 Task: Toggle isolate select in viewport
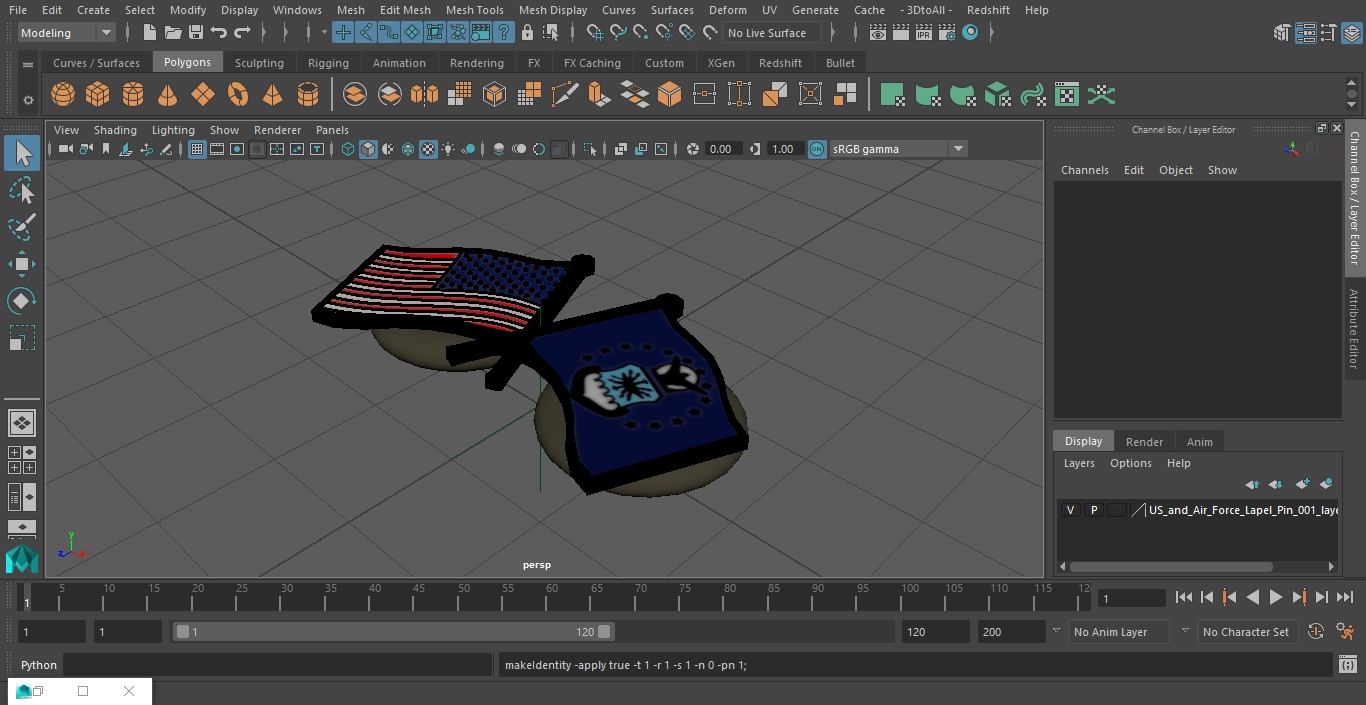pyautogui.click(x=590, y=149)
